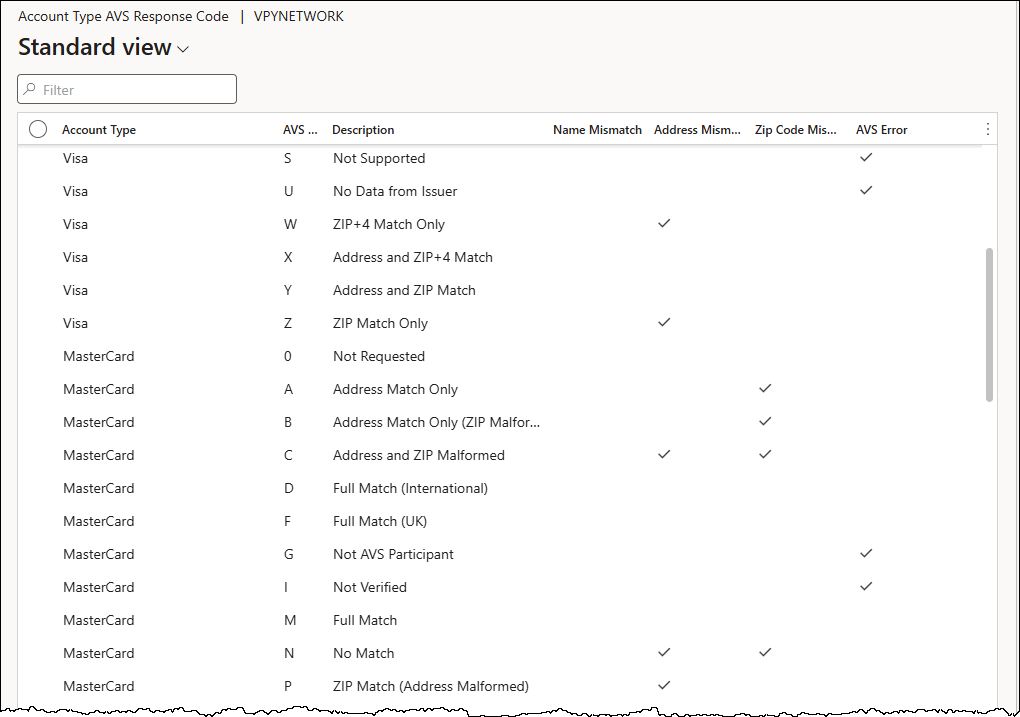Toggle Address Mismatch check for ZIP+4 Match Only
This screenshot has height=717, width=1020.
point(664,223)
